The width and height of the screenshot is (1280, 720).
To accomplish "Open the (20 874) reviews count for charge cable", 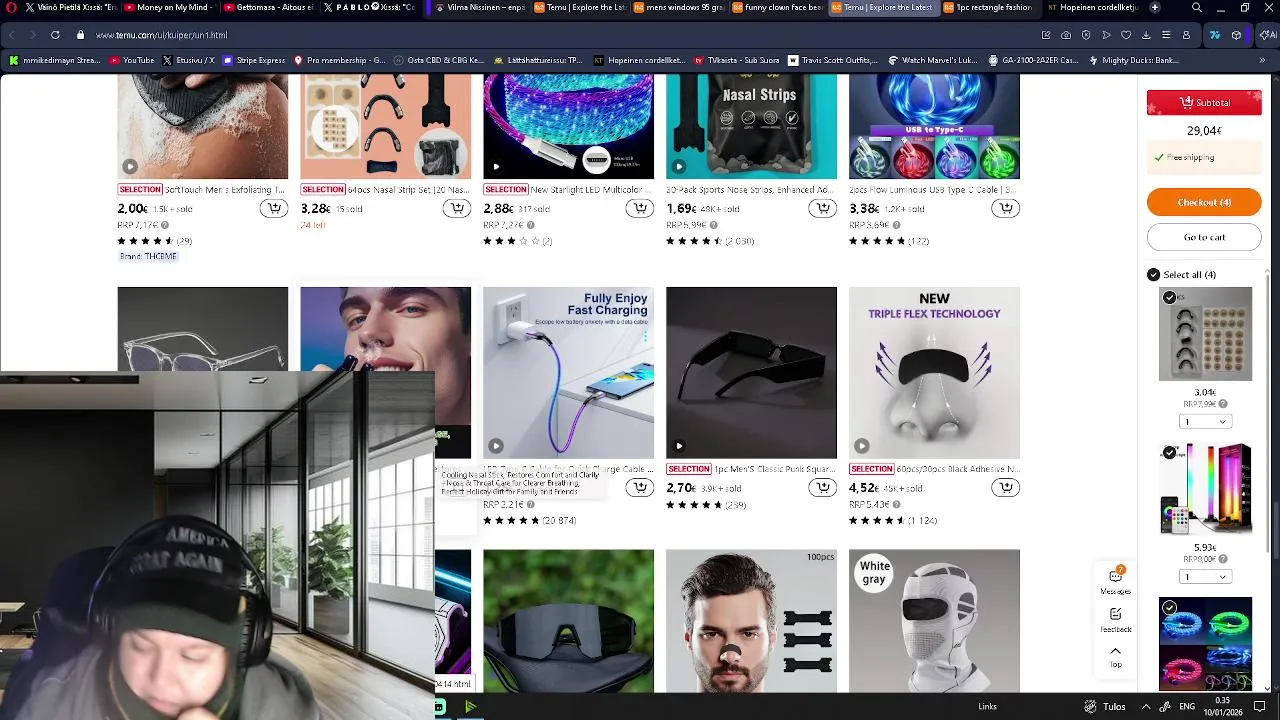I will 559,521.
